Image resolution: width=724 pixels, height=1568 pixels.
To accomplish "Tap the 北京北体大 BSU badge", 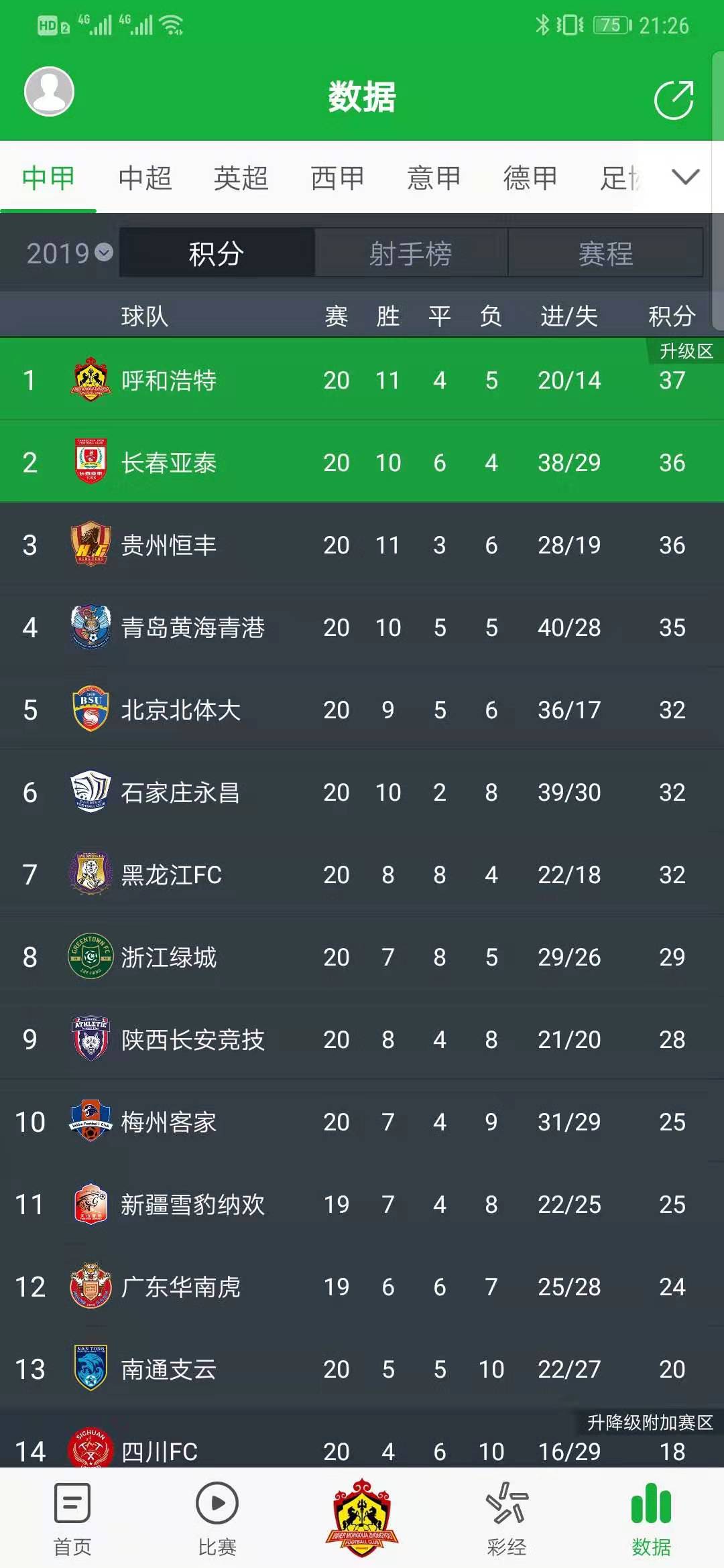I will 90,709.
